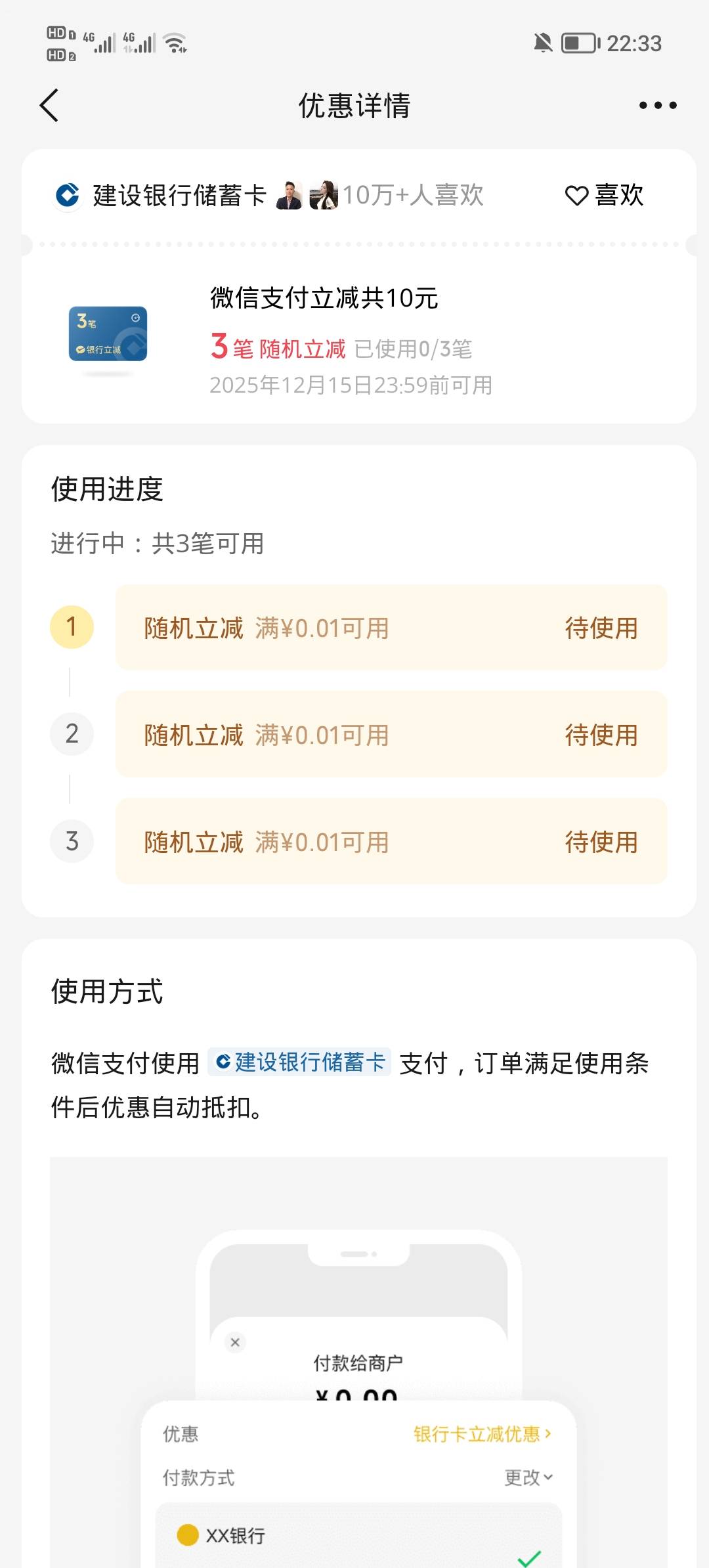Tap the blue 3笔 coupon card thumbnail
This screenshot has height=1568, width=709.
[108, 334]
